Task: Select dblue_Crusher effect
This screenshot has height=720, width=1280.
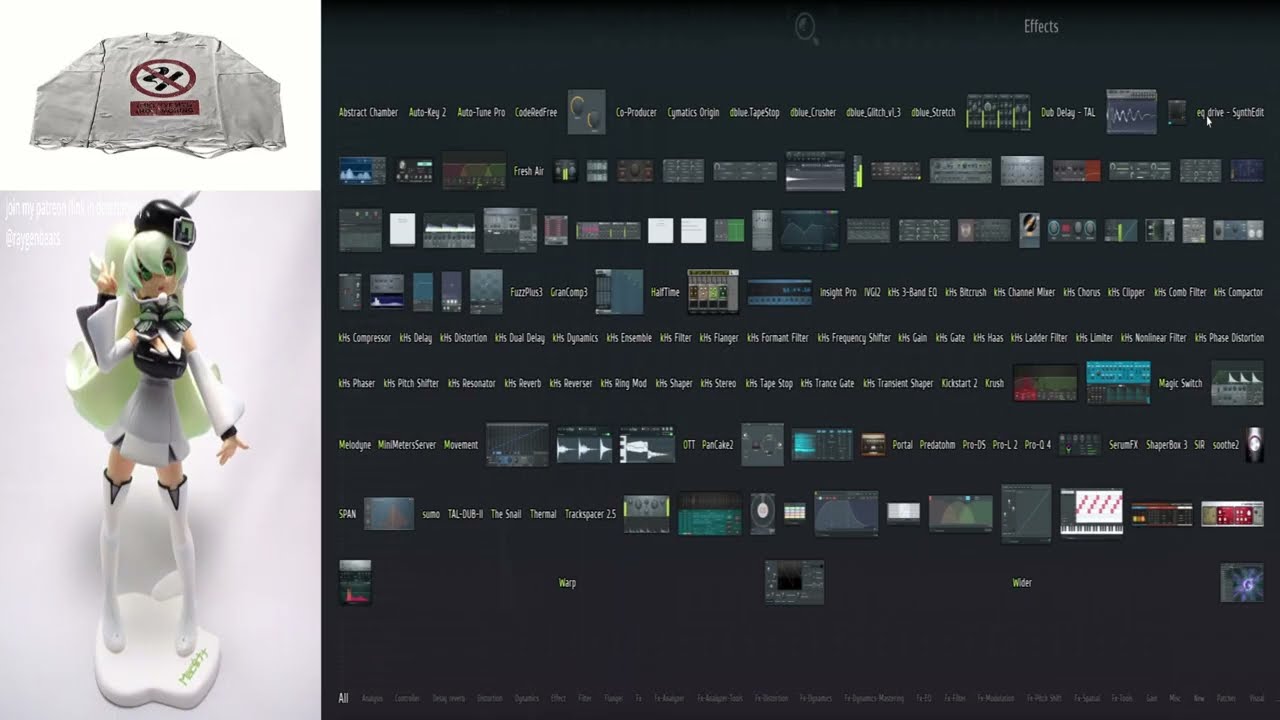Action: (x=813, y=113)
